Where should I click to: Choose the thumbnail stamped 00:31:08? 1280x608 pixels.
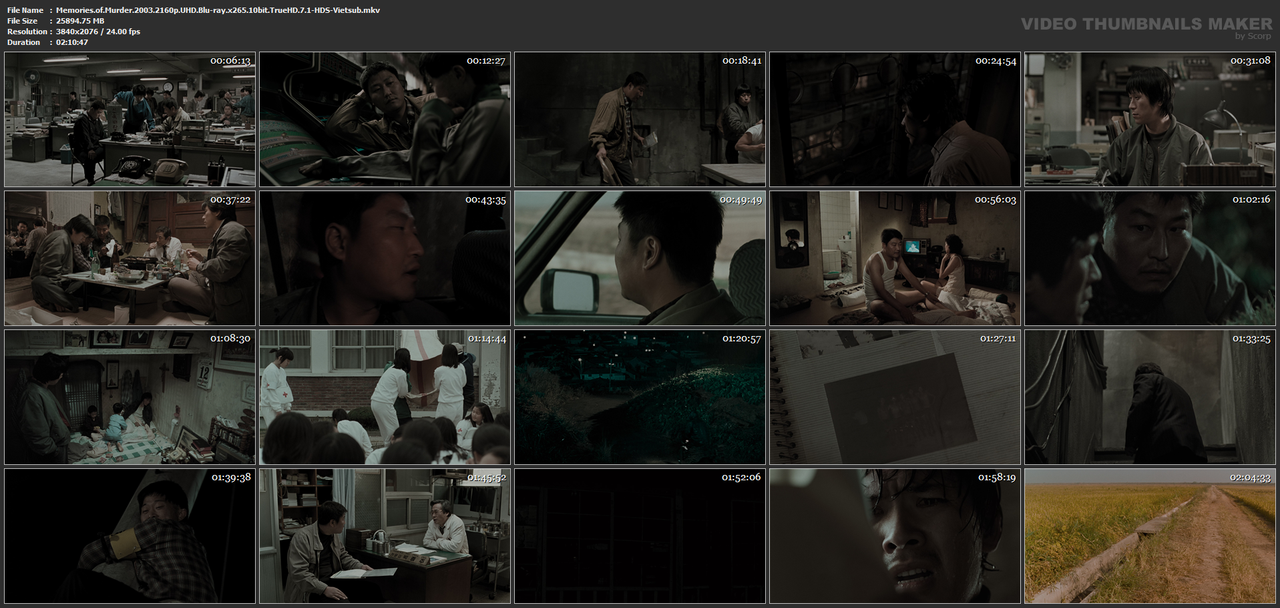[1150, 119]
